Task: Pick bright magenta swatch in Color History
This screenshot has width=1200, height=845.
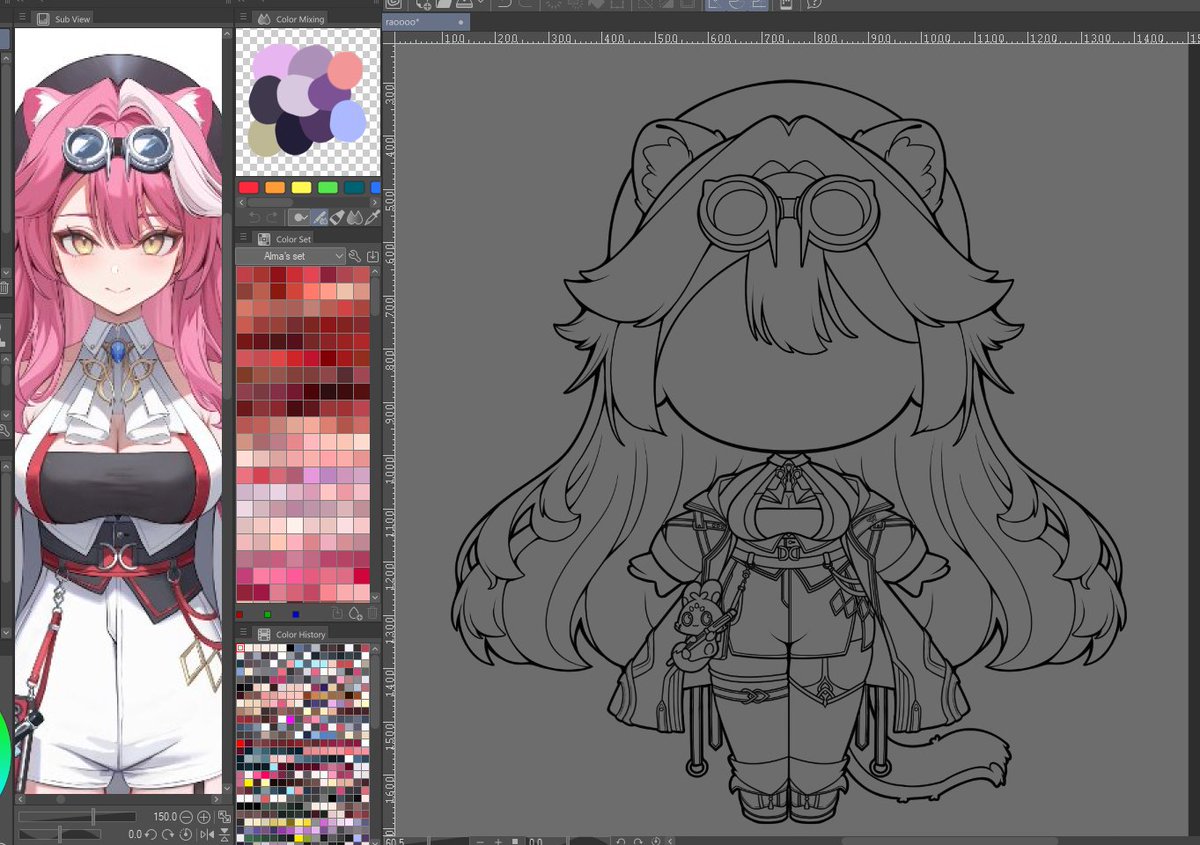Action: tap(290, 719)
